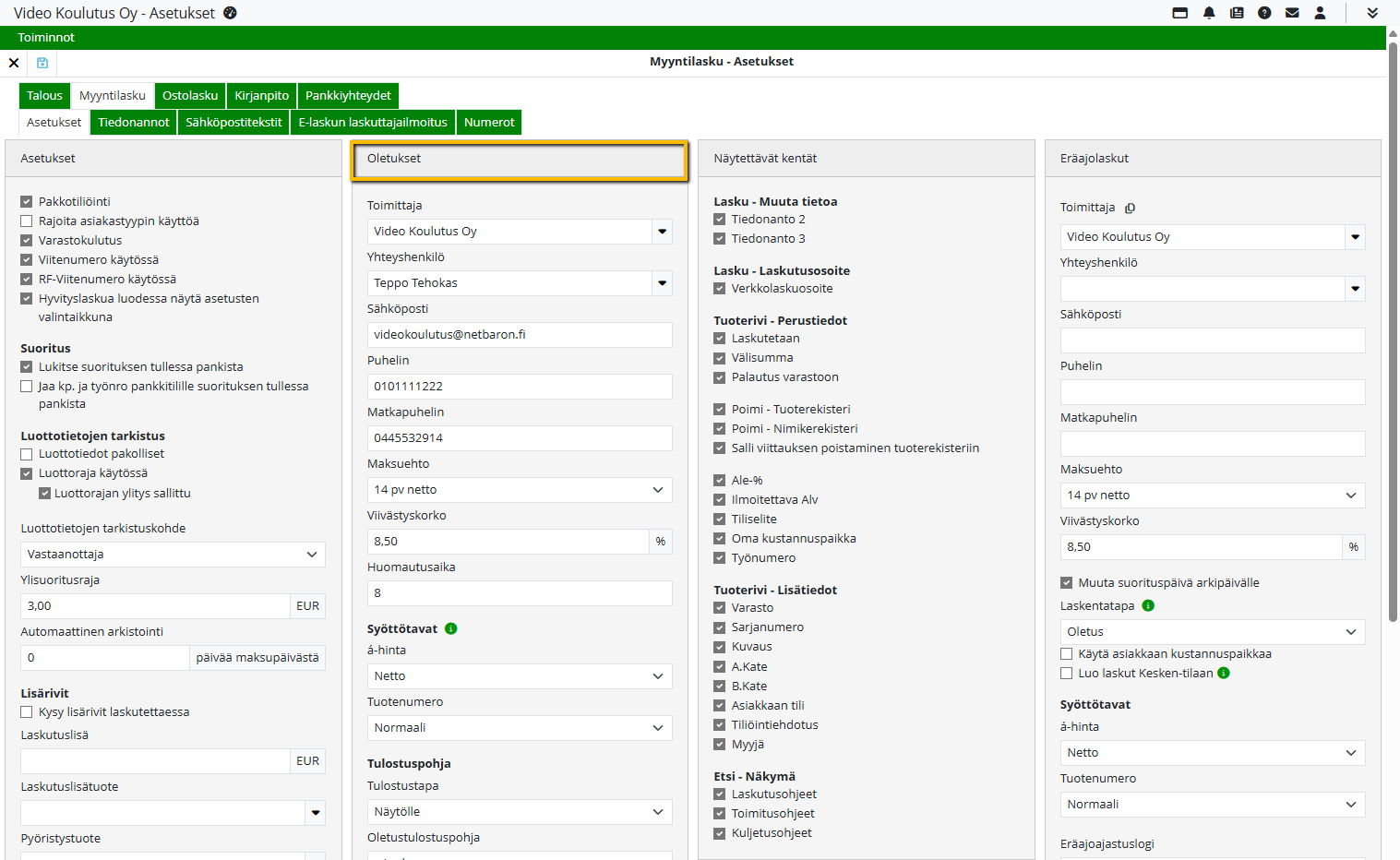
Task: Open the Luottotietojen tarkistuskohde Vastaanottaja dropdown
Action: tap(173, 555)
